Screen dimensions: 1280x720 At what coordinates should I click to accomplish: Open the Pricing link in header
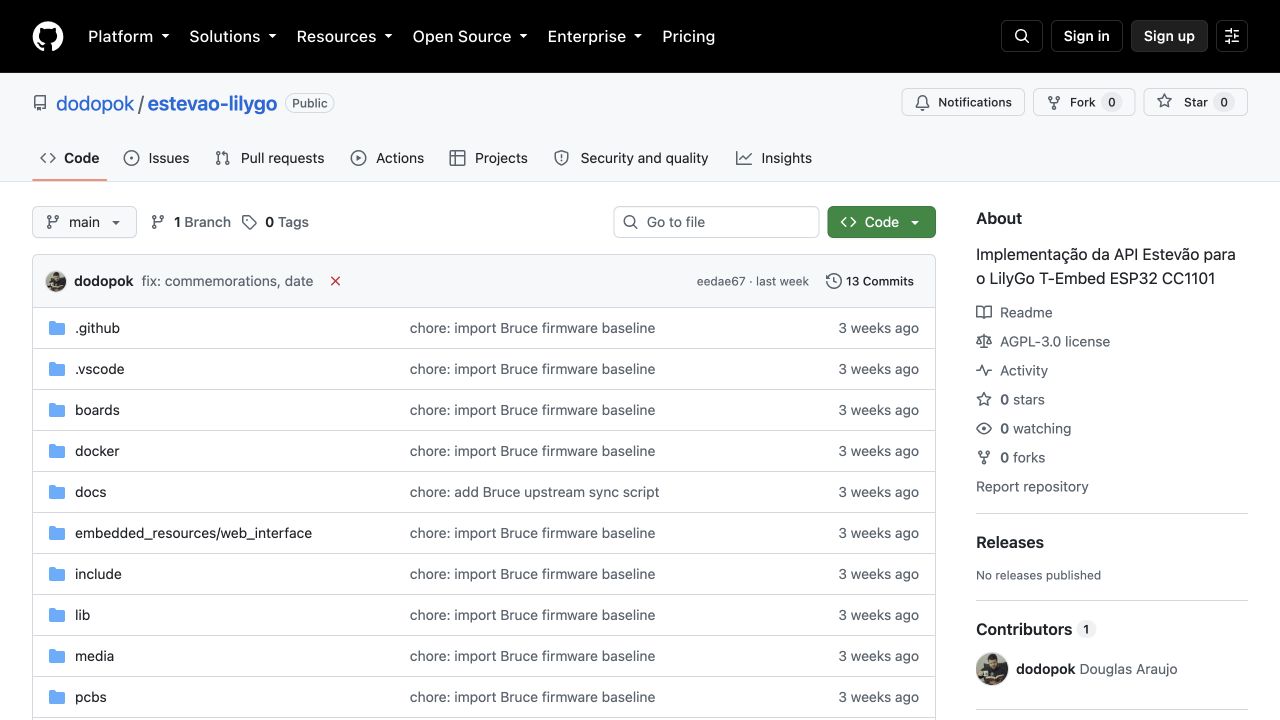tap(688, 36)
